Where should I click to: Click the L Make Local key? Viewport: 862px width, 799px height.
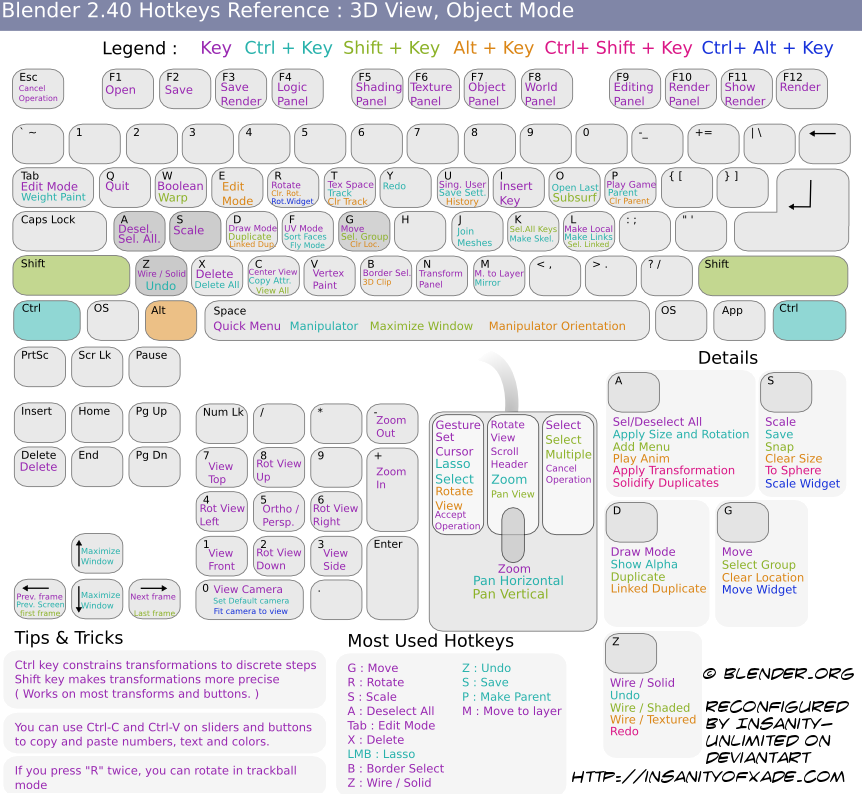pos(589,231)
